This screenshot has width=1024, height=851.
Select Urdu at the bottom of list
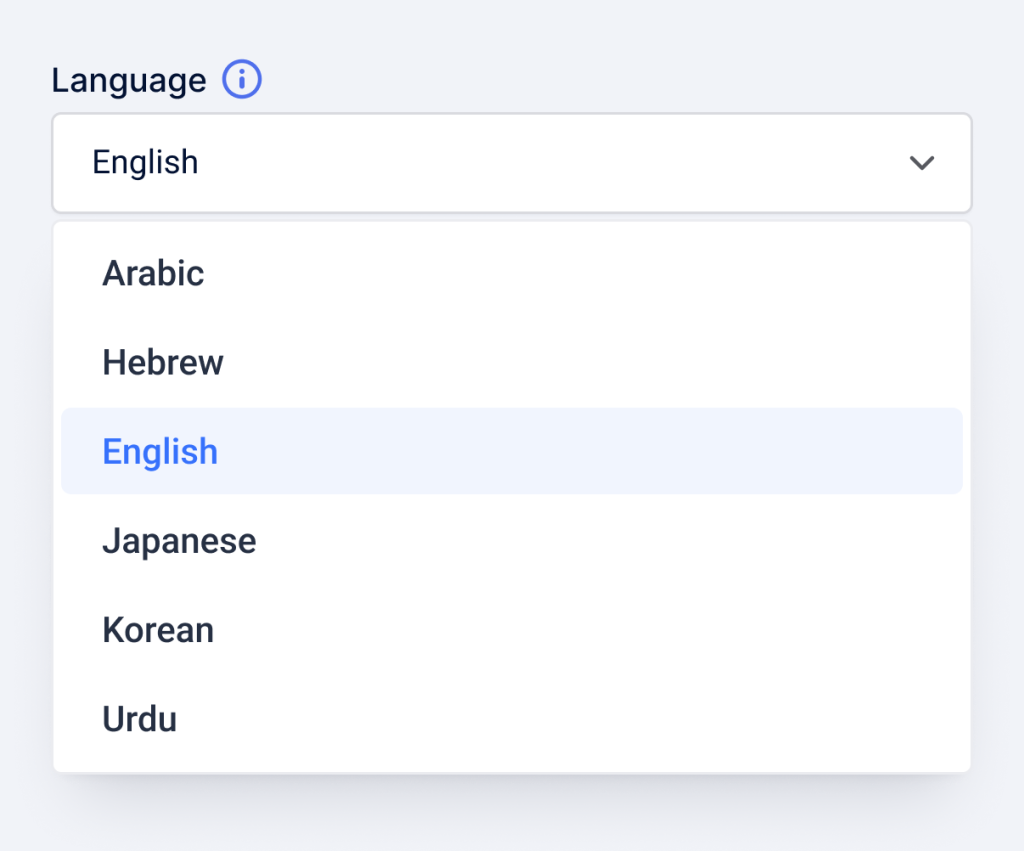(140, 719)
